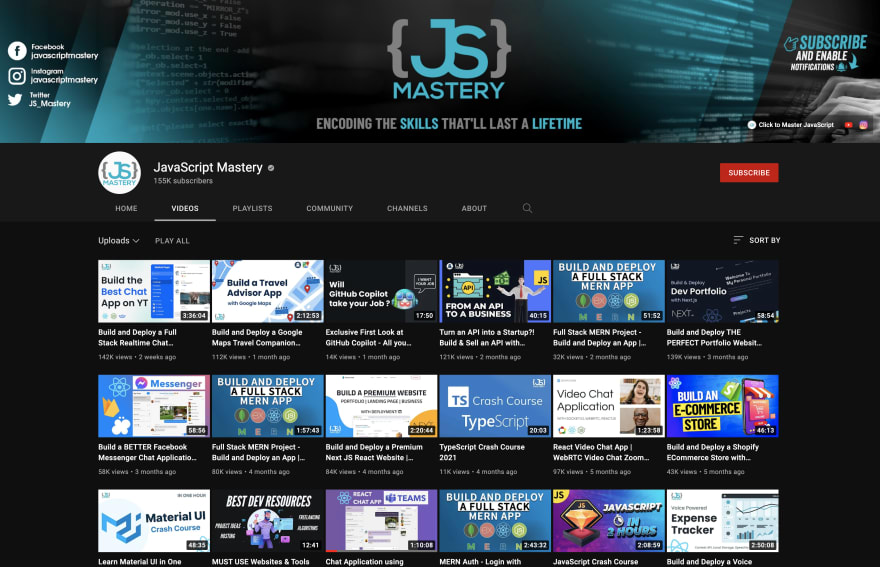The height and width of the screenshot is (567, 880).
Task: Click the 'Best Chat App on YT' thumbnail
Action: [x=154, y=291]
